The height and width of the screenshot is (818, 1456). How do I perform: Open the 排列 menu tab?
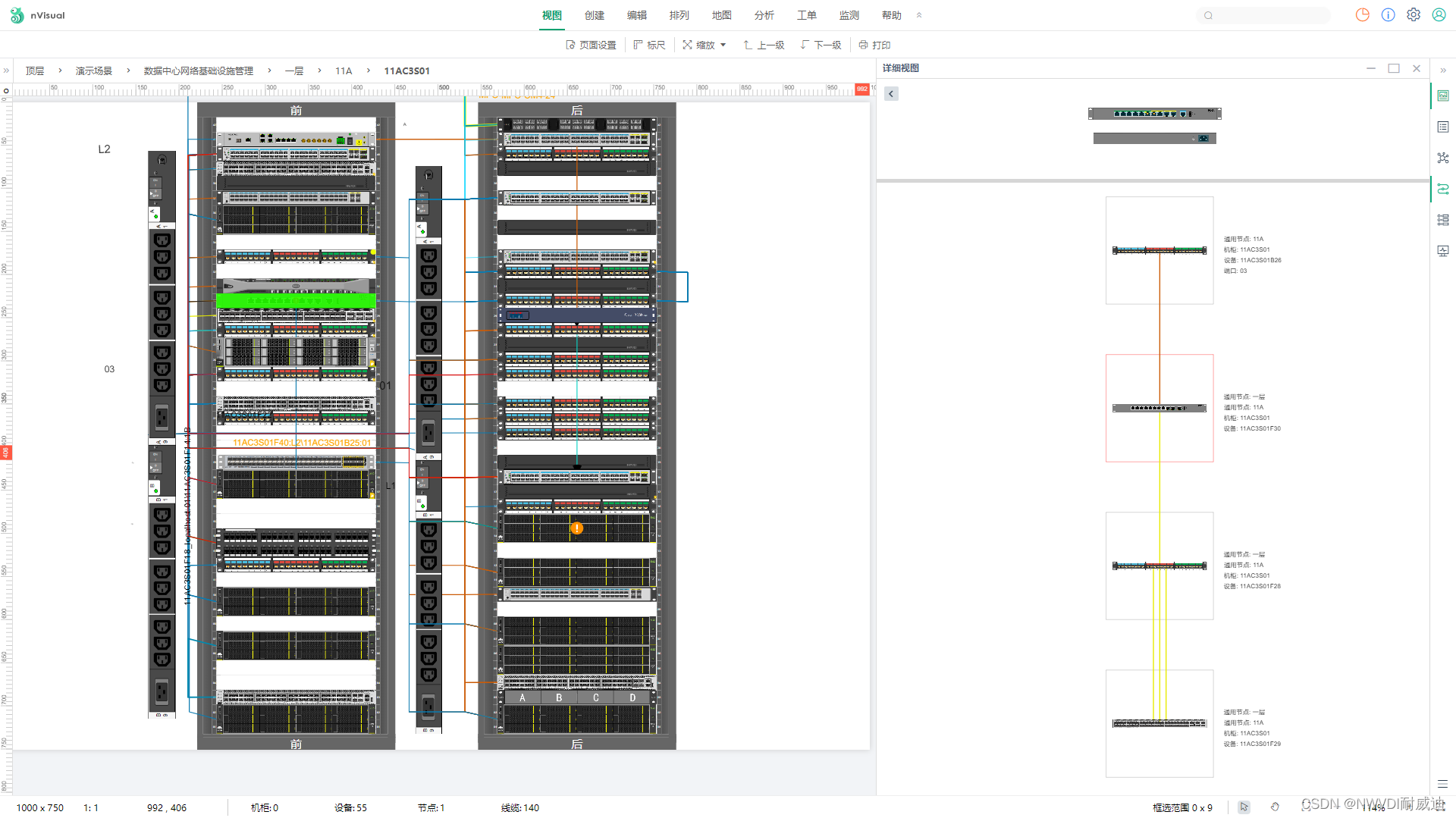coord(679,15)
